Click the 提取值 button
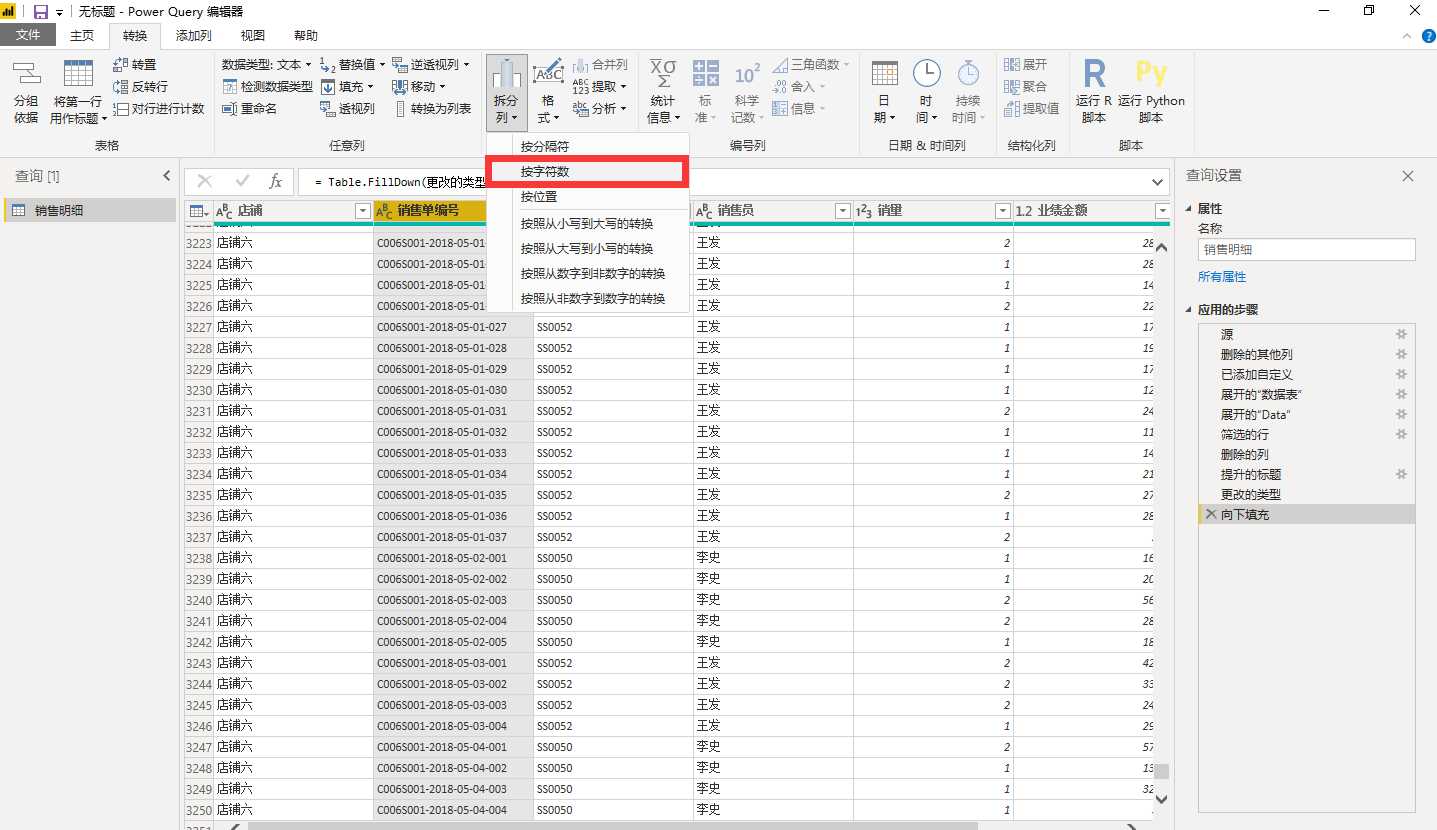The width and height of the screenshot is (1437, 830). tap(1032, 108)
